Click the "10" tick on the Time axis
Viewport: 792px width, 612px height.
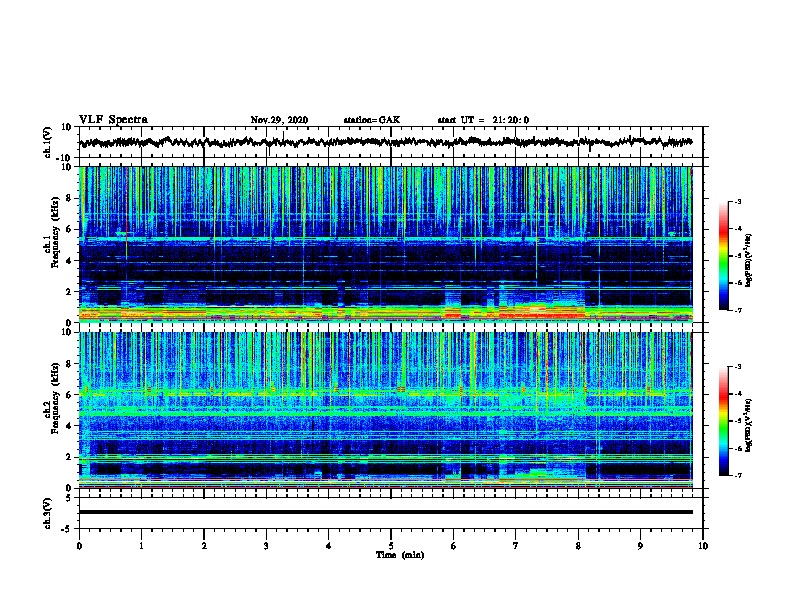click(x=703, y=546)
